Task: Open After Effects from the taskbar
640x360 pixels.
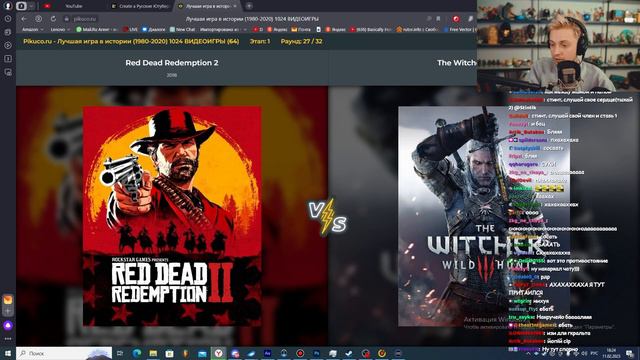Action: point(267,353)
